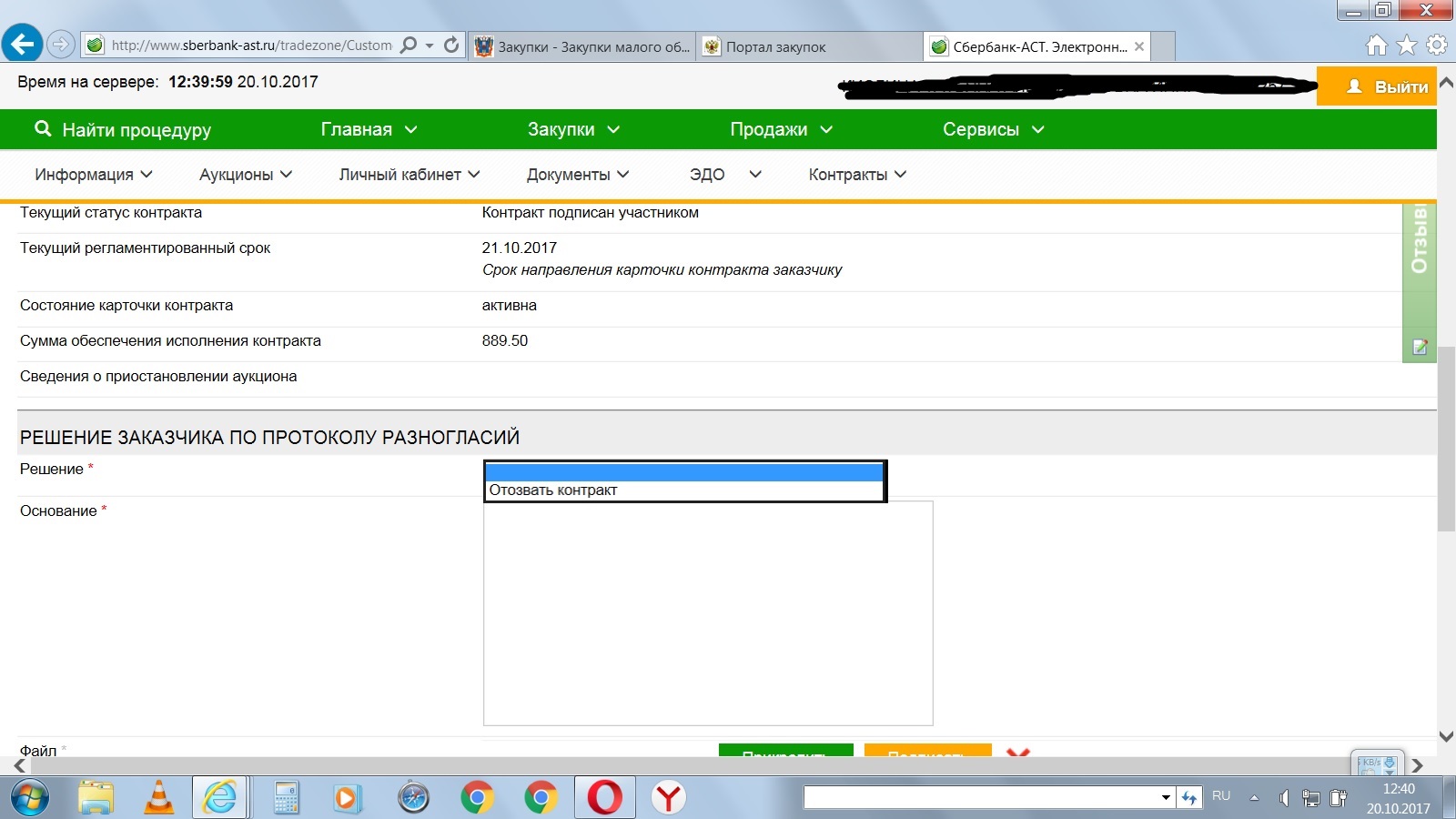Open the Личный кабинет submenu
Viewport: 1456px width, 819px height.
click(409, 175)
